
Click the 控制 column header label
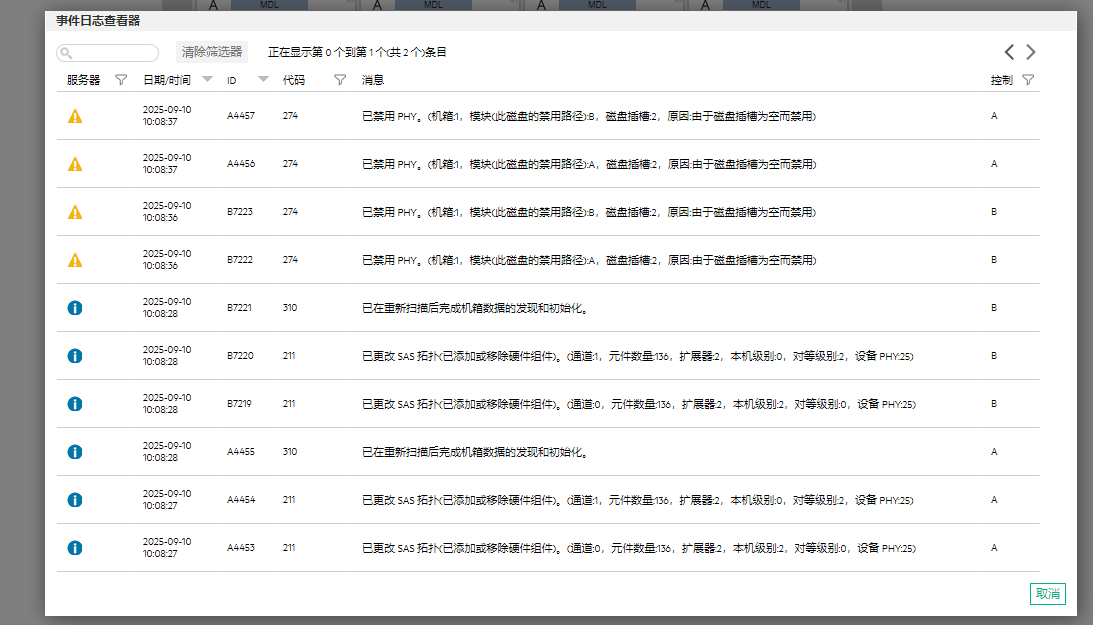[1002, 80]
